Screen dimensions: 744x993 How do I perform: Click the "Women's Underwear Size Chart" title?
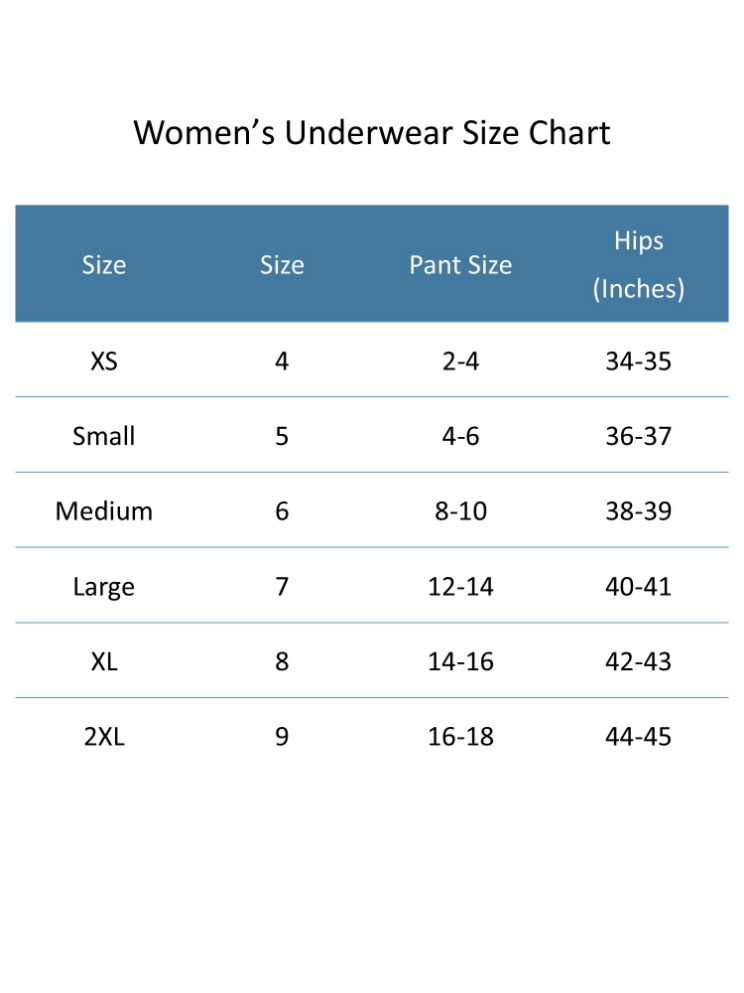tap(372, 133)
